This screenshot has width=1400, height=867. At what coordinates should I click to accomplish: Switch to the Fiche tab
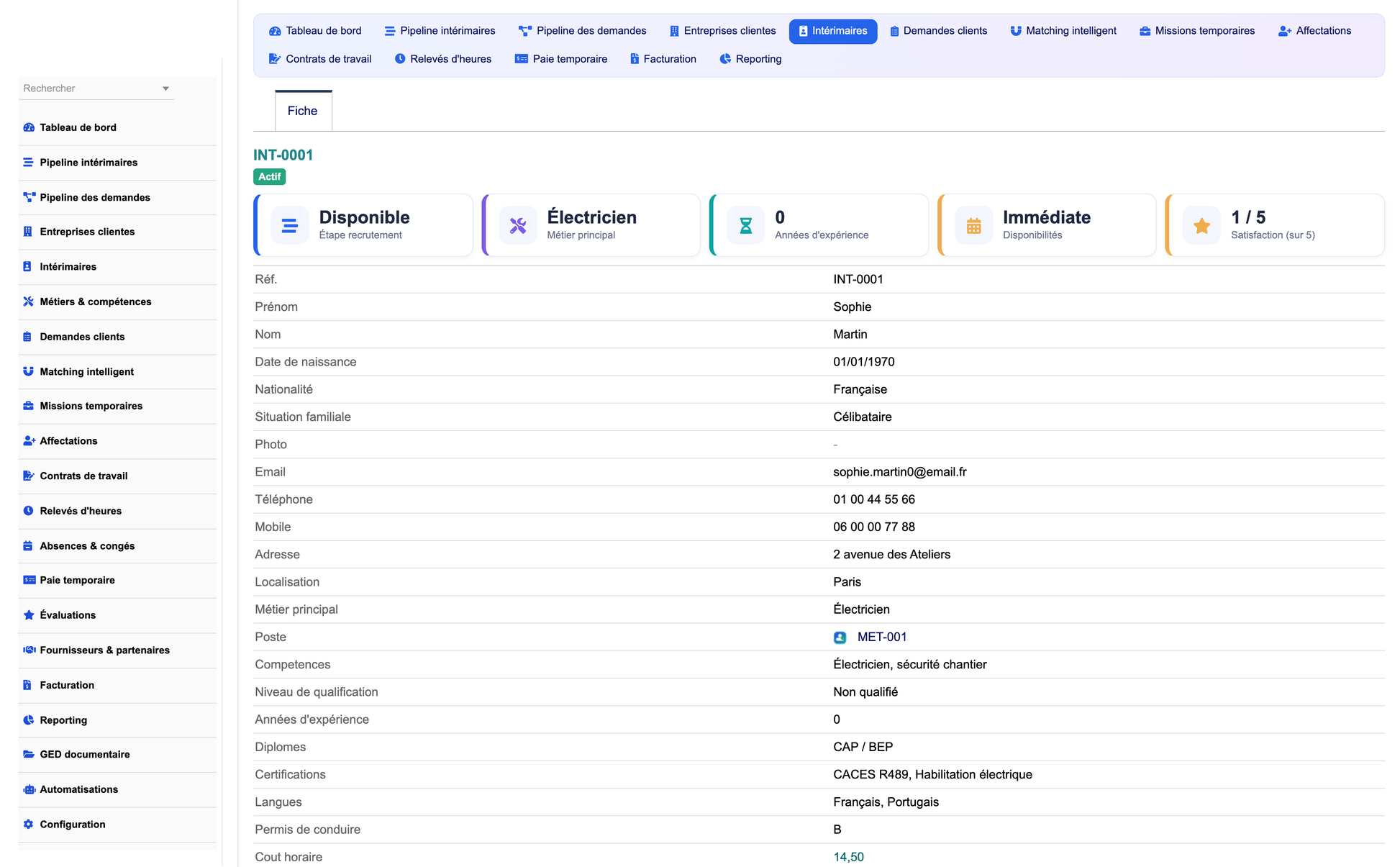tap(303, 111)
